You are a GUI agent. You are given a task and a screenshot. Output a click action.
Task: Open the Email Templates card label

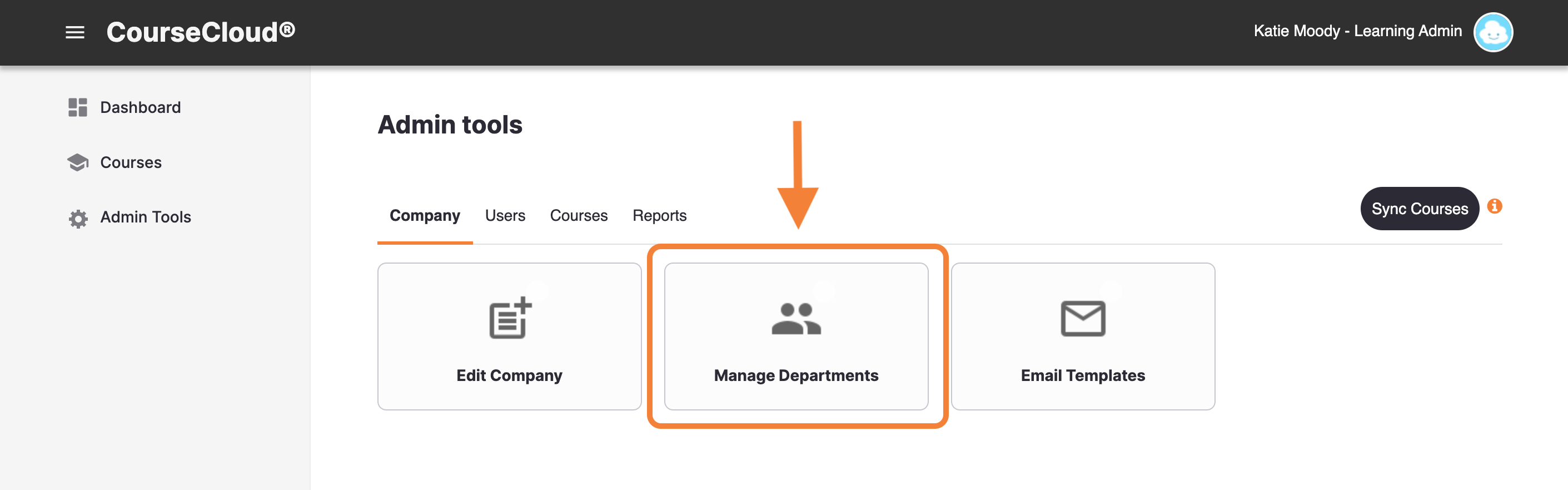tap(1083, 375)
